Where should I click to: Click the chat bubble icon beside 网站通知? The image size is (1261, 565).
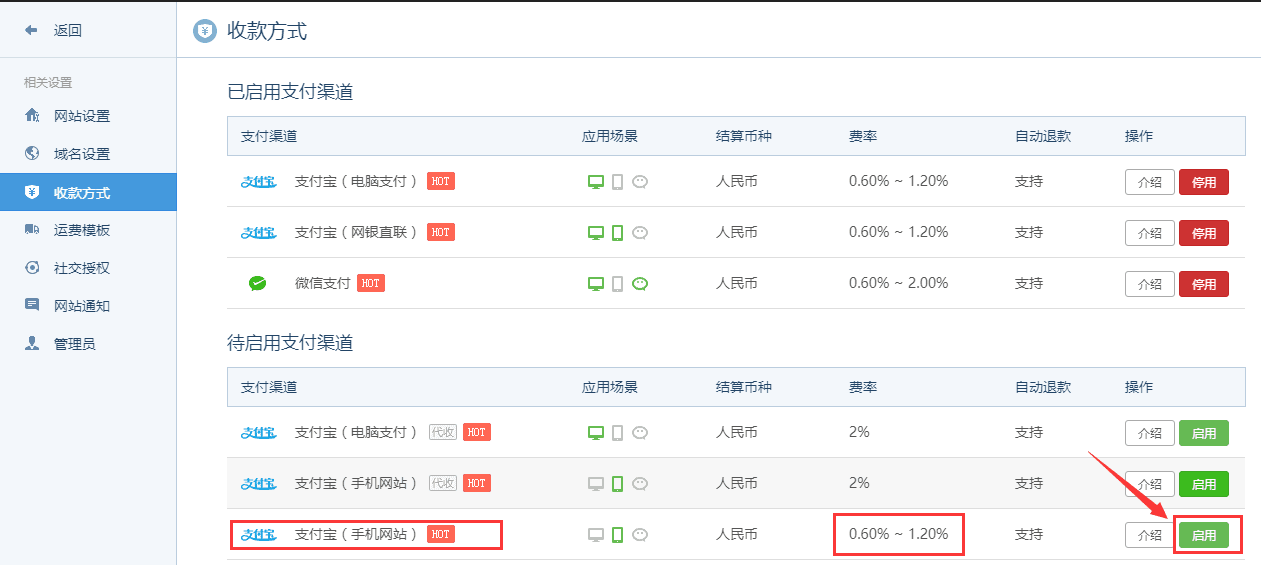tap(32, 305)
